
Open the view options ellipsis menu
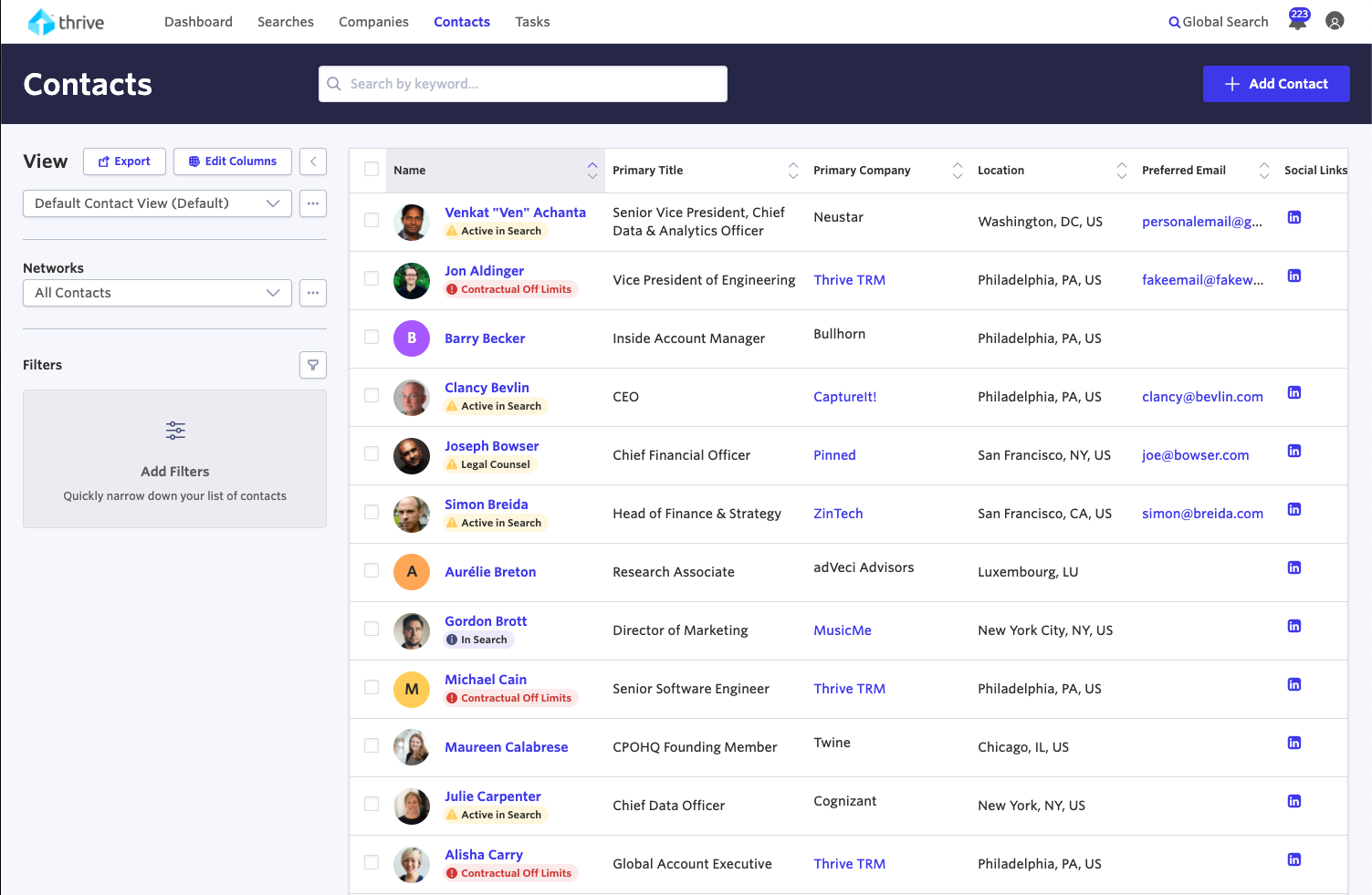click(x=313, y=203)
